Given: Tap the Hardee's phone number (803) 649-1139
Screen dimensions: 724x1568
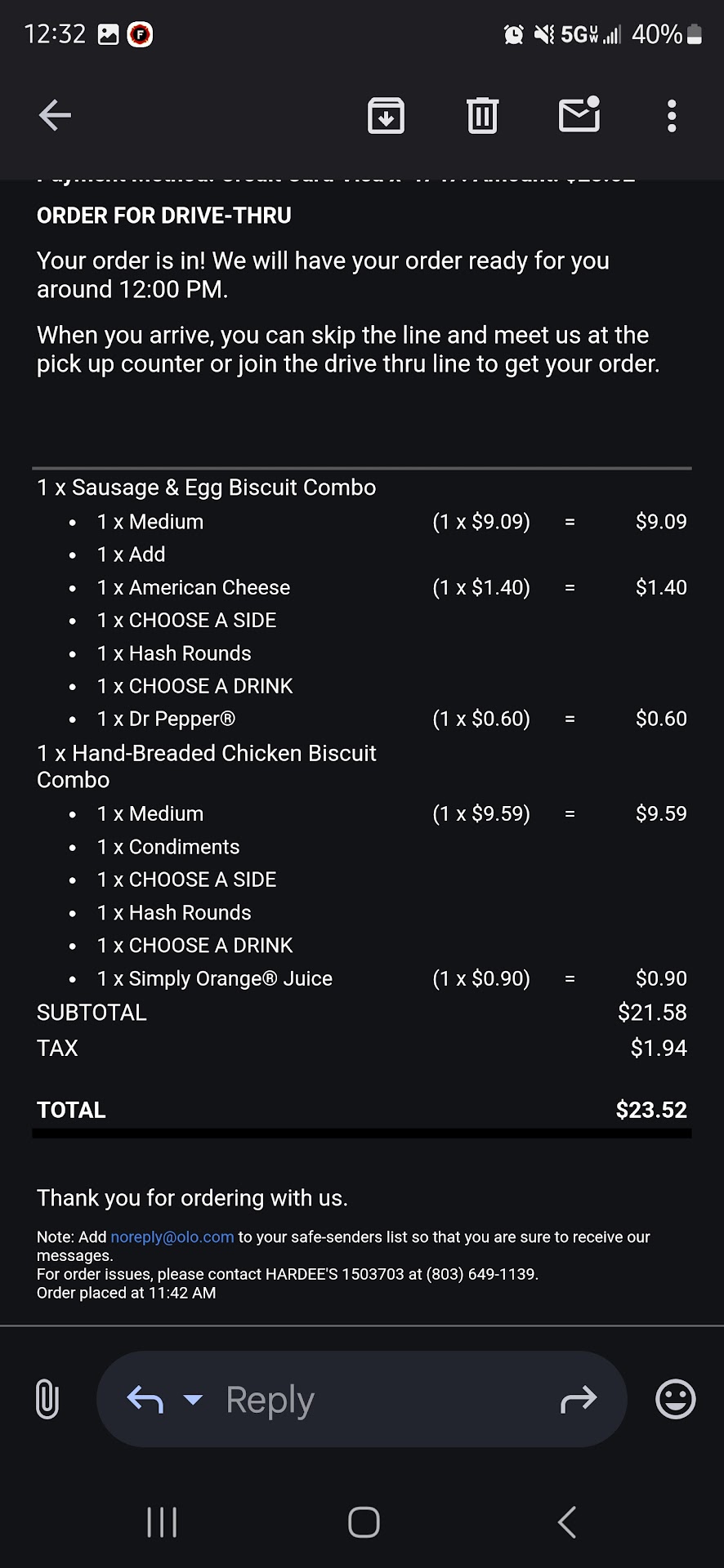Looking at the screenshot, I should (x=481, y=1274).
